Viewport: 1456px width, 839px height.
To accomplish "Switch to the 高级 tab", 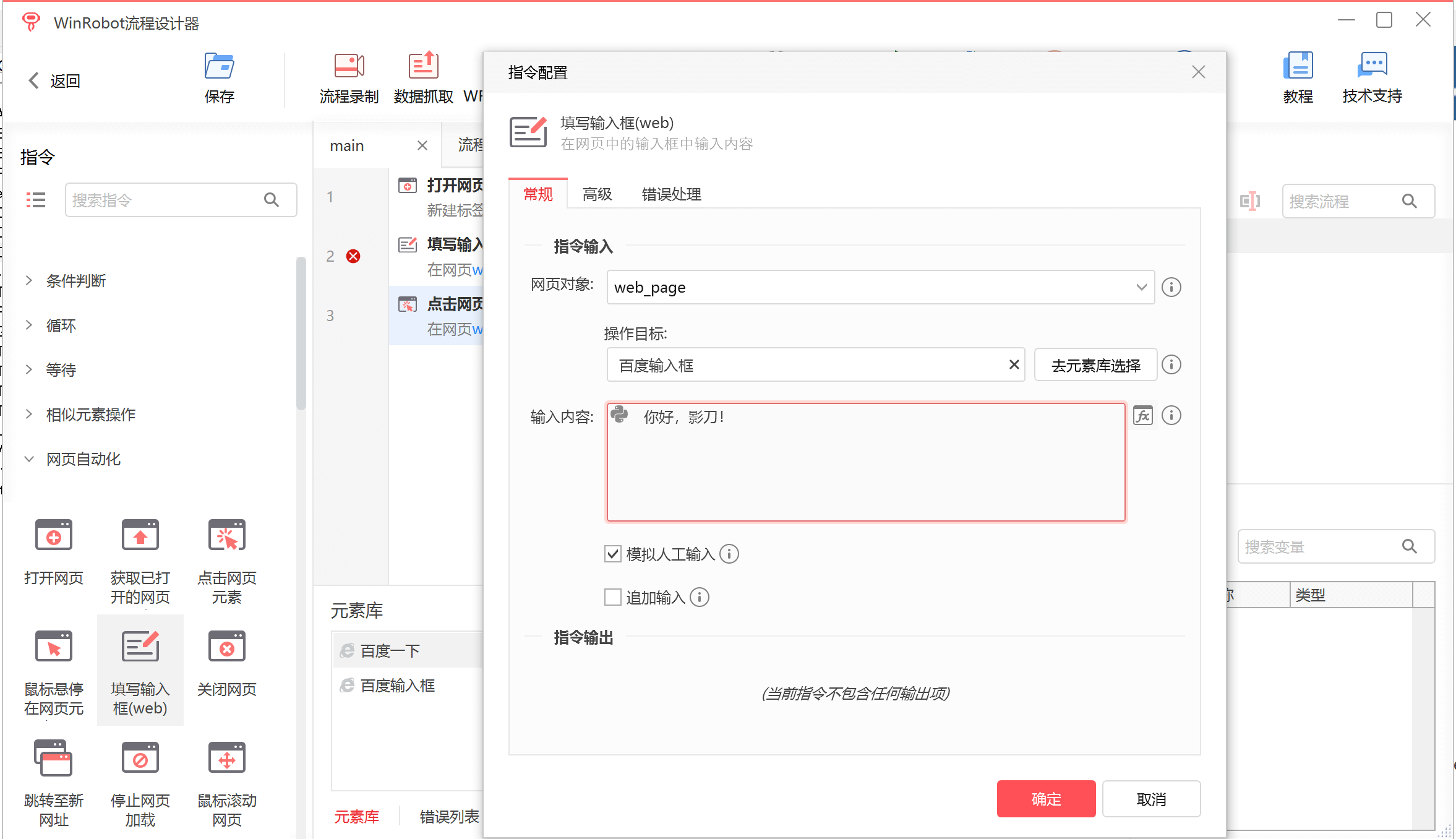I will click(597, 194).
